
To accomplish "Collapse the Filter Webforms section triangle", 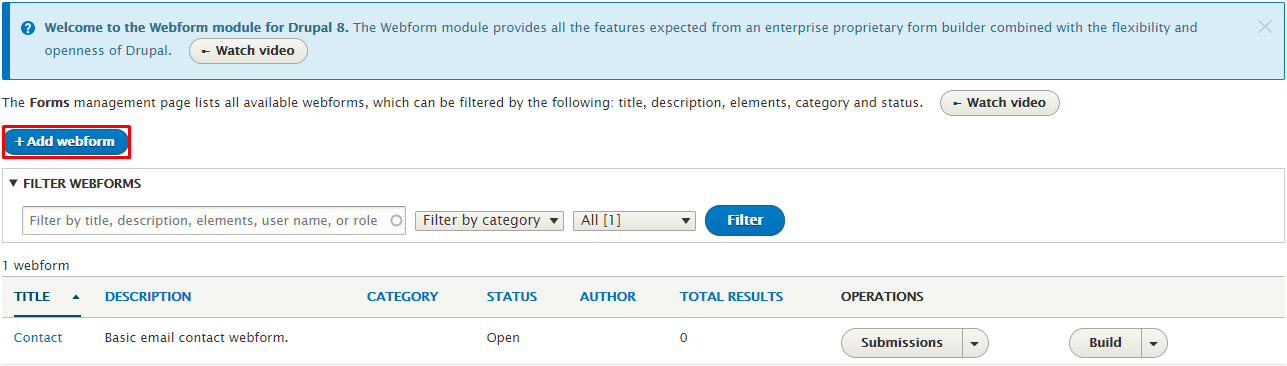I will click(x=13, y=184).
